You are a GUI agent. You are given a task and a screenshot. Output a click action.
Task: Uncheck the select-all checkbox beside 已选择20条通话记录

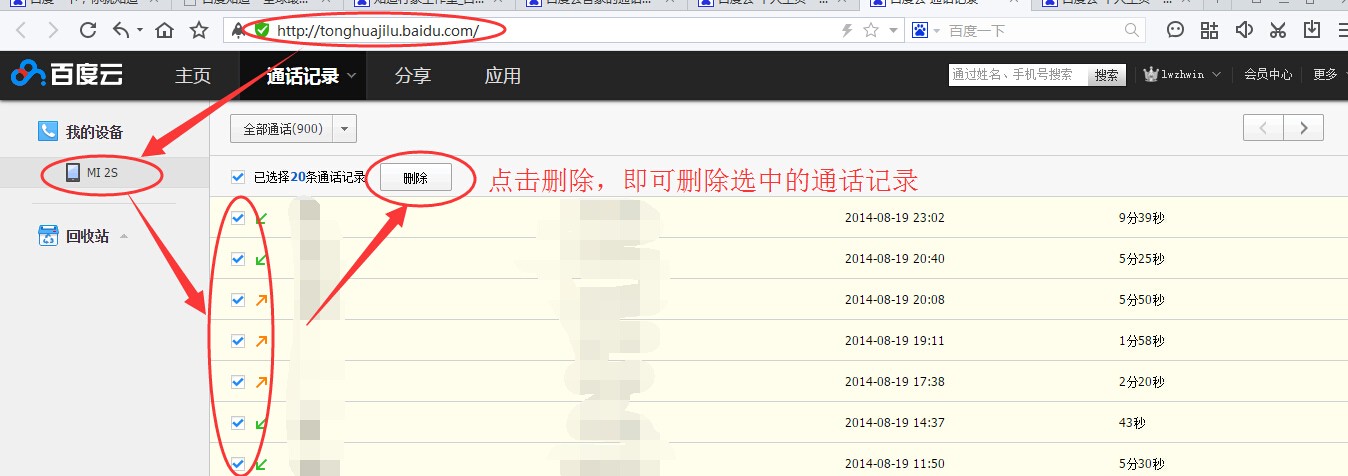[x=238, y=177]
